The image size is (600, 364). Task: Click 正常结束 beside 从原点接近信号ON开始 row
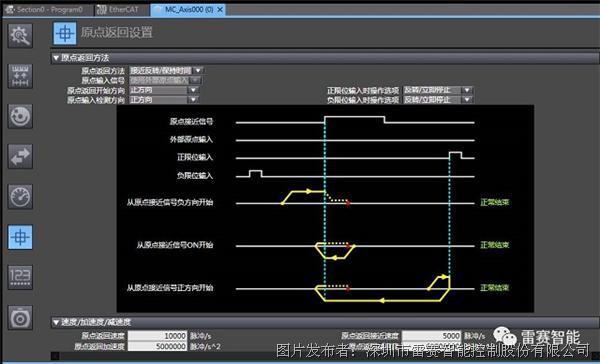point(494,245)
